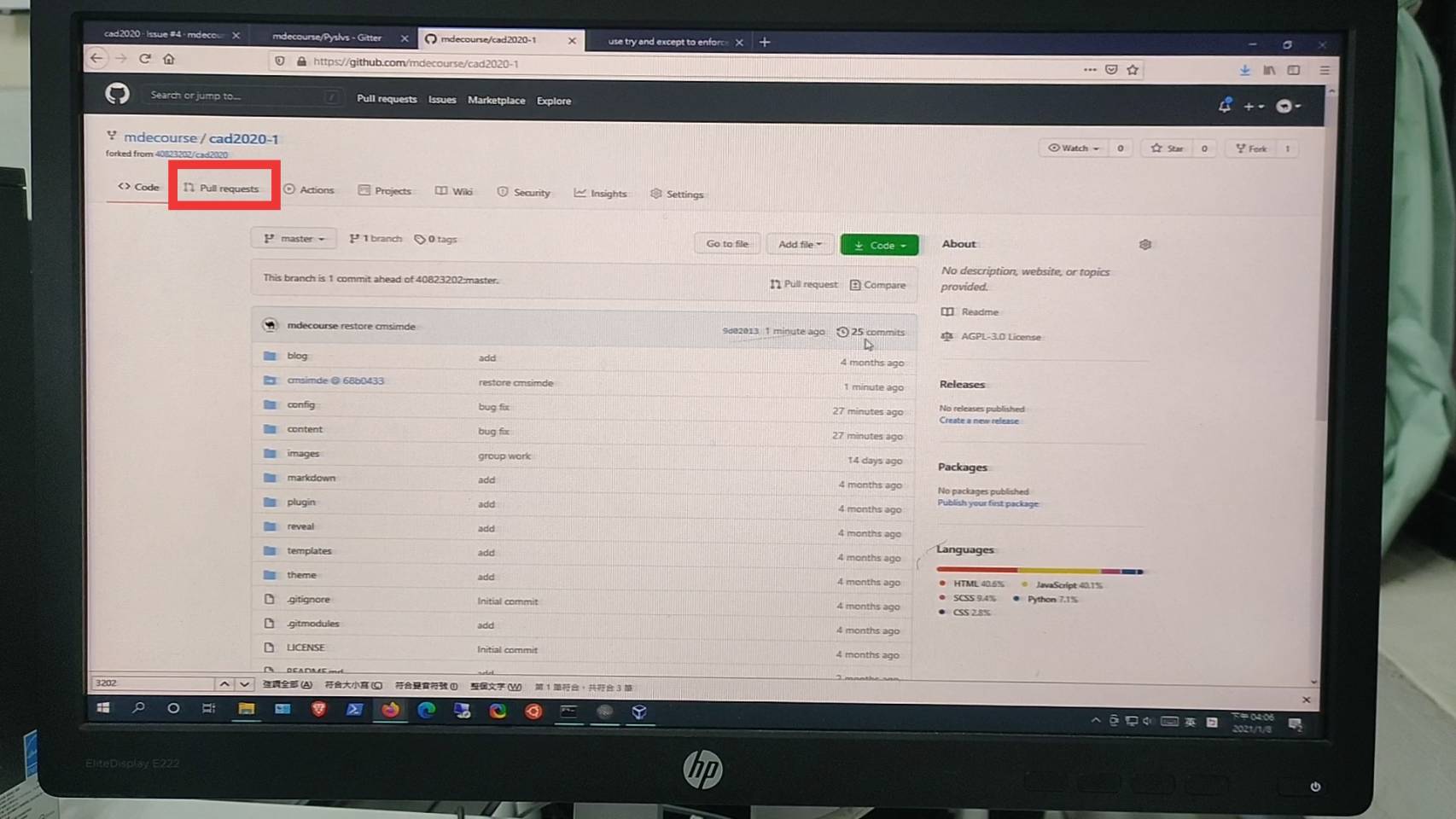Open the Security tab
Viewport: 1456px width, 819px height.
click(x=524, y=193)
